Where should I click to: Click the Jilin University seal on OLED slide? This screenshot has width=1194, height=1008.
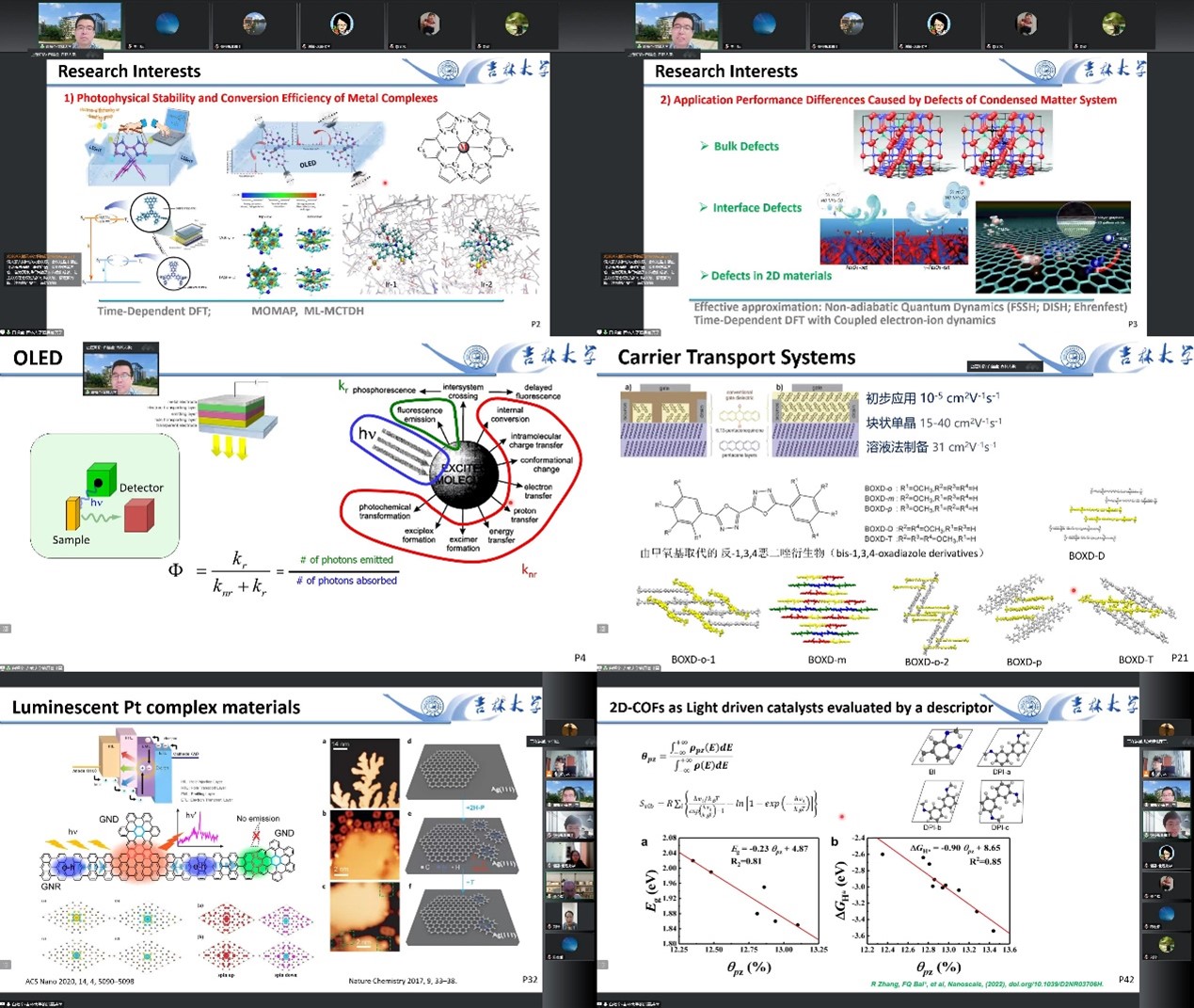tap(476, 358)
